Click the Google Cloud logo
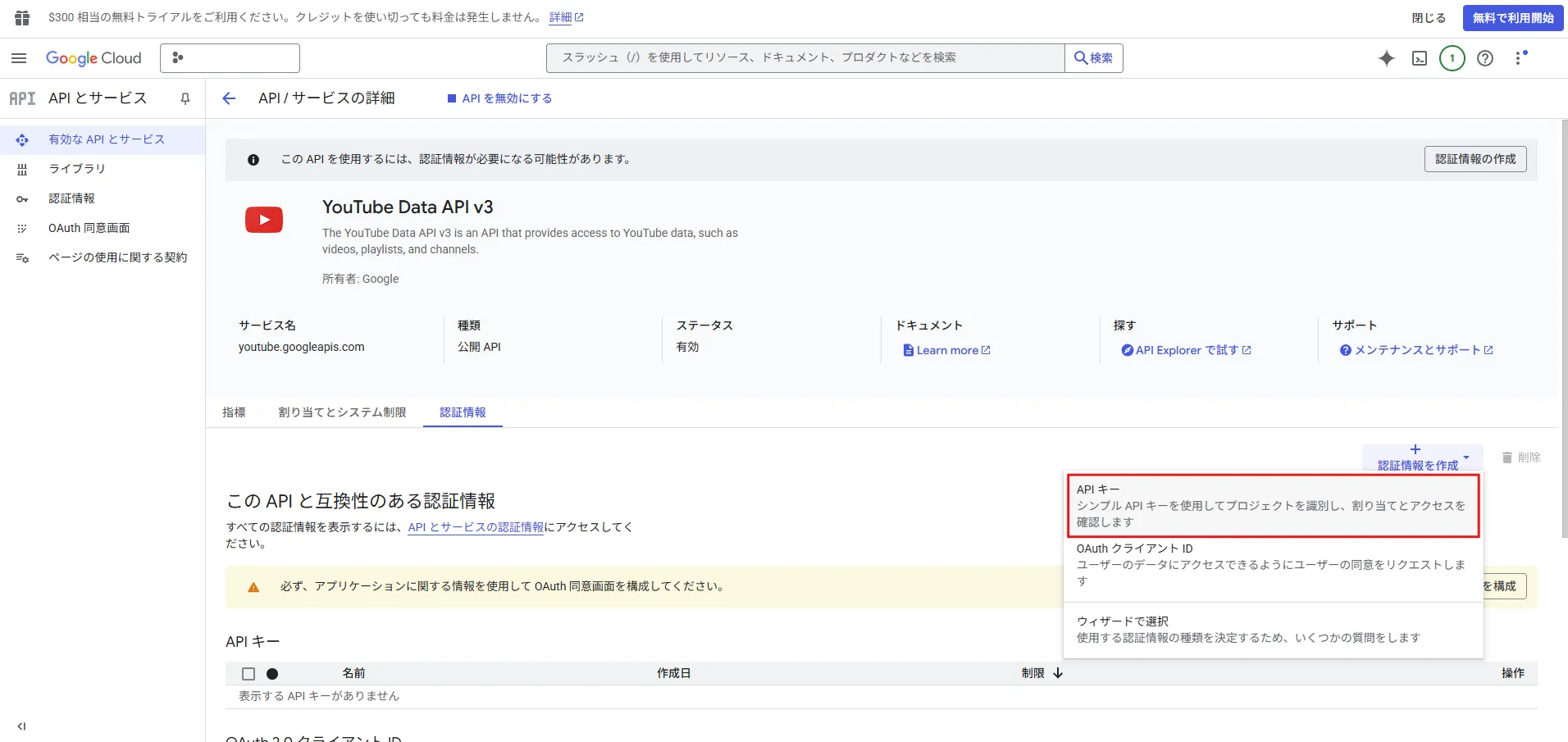1568x742 pixels. (x=93, y=58)
